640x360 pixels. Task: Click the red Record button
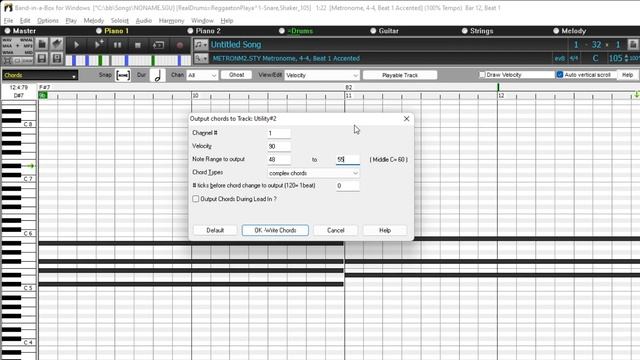pyautogui.click(x=180, y=45)
